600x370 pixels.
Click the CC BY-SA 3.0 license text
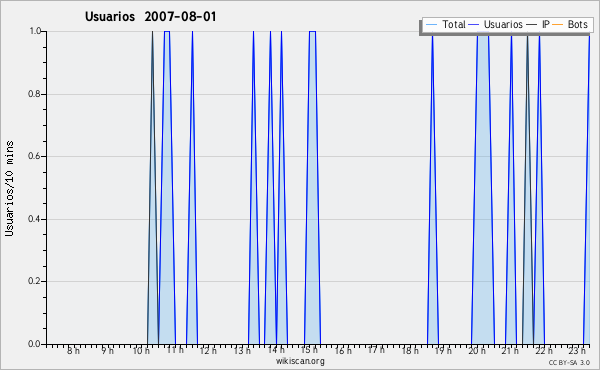click(x=569, y=362)
